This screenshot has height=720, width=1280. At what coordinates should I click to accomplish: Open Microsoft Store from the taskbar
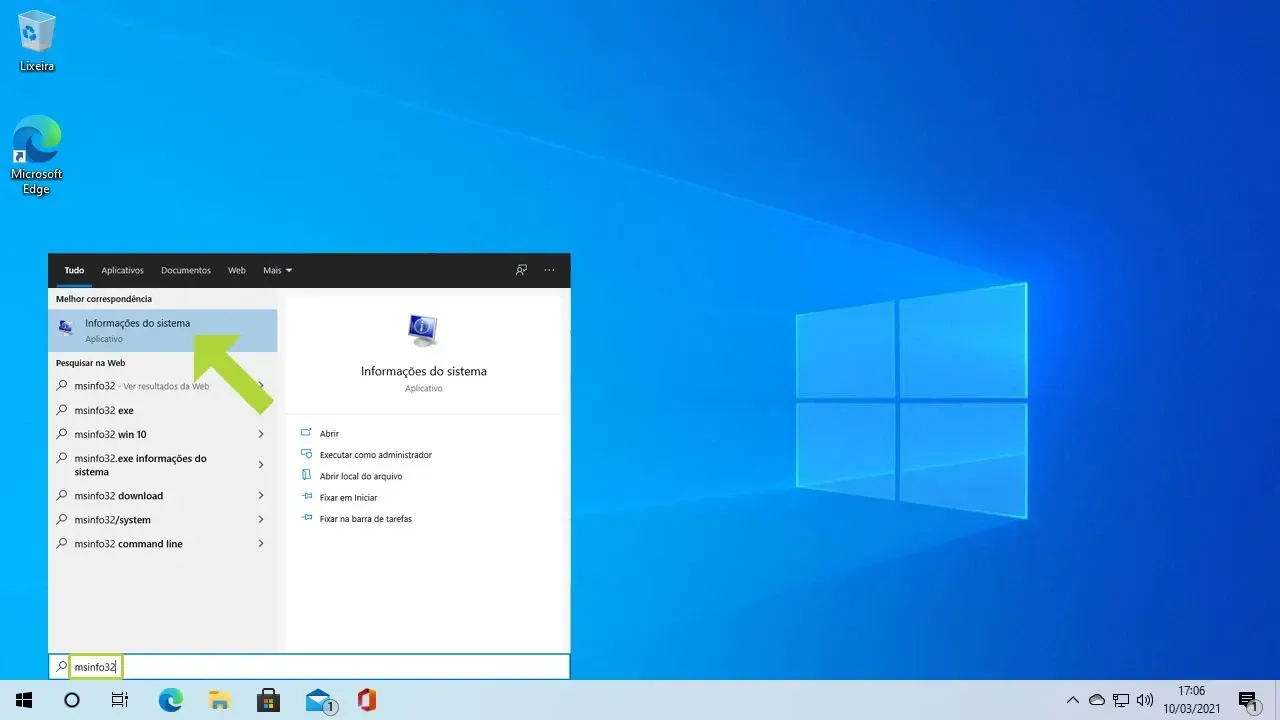tap(268, 700)
